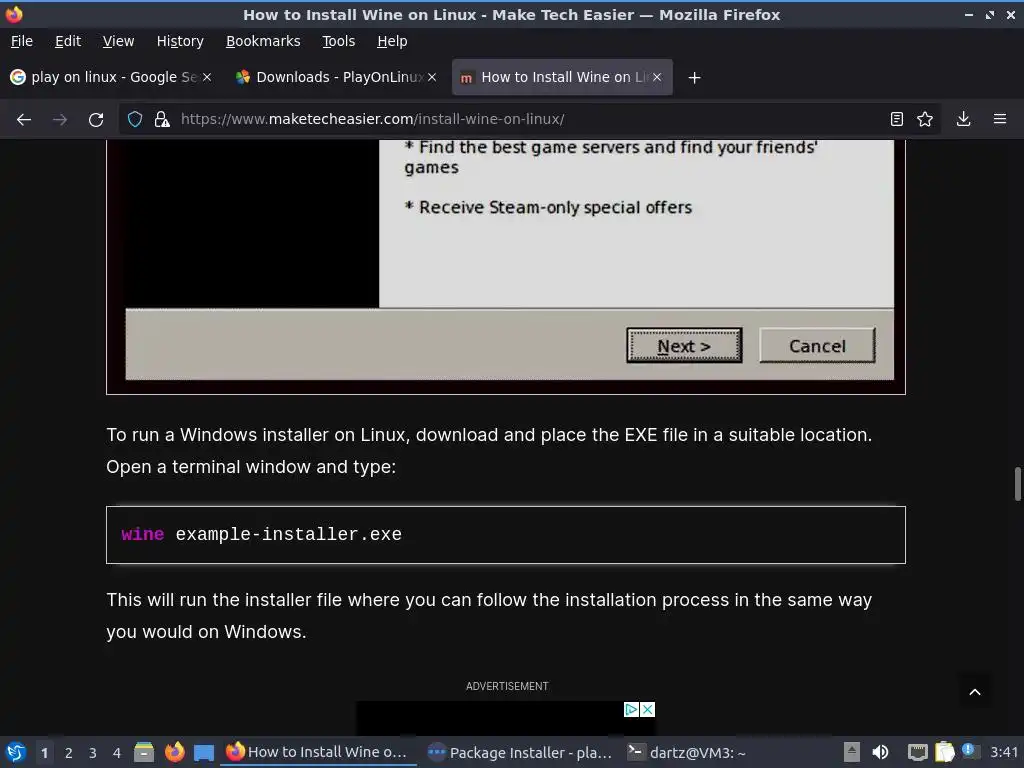Open the network status tray icon
1024x768 pixels.
coord(918,752)
